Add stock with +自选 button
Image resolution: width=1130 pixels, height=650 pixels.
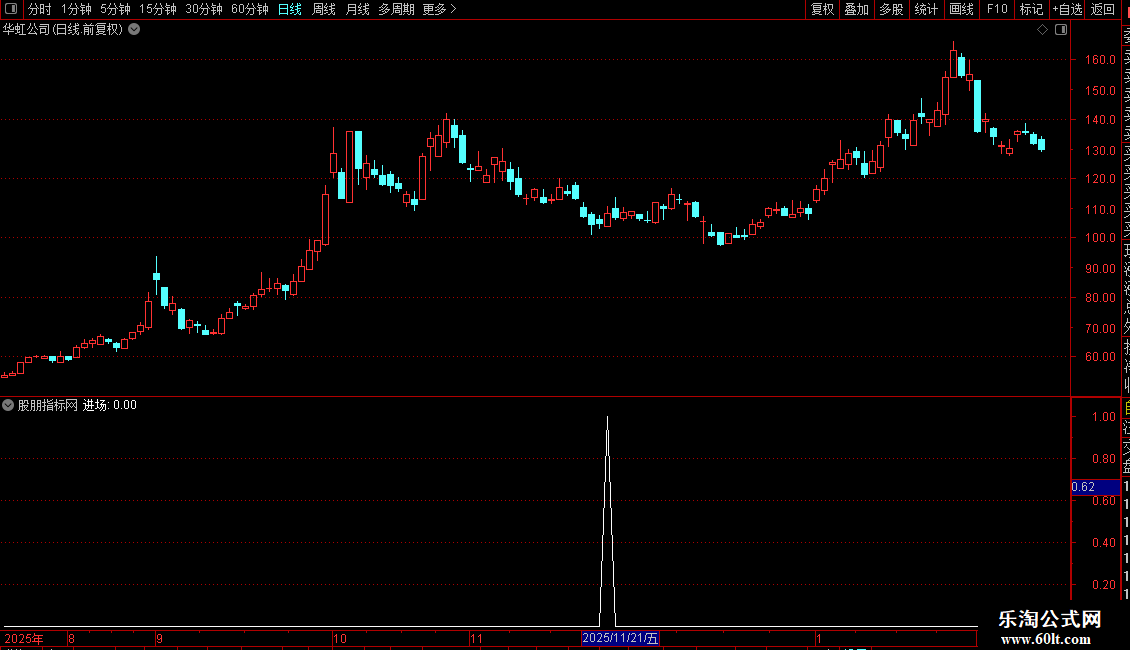tap(1067, 9)
